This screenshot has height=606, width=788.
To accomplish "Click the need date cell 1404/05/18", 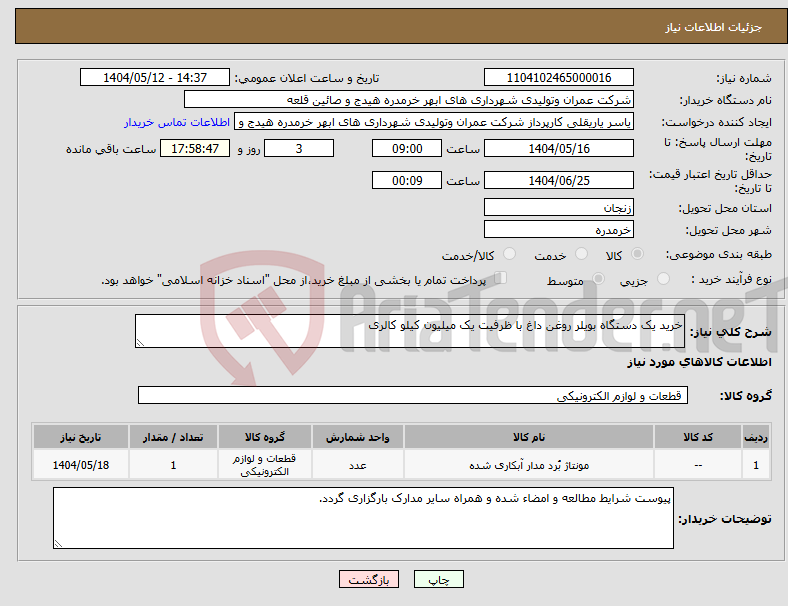I will click(x=80, y=465).
